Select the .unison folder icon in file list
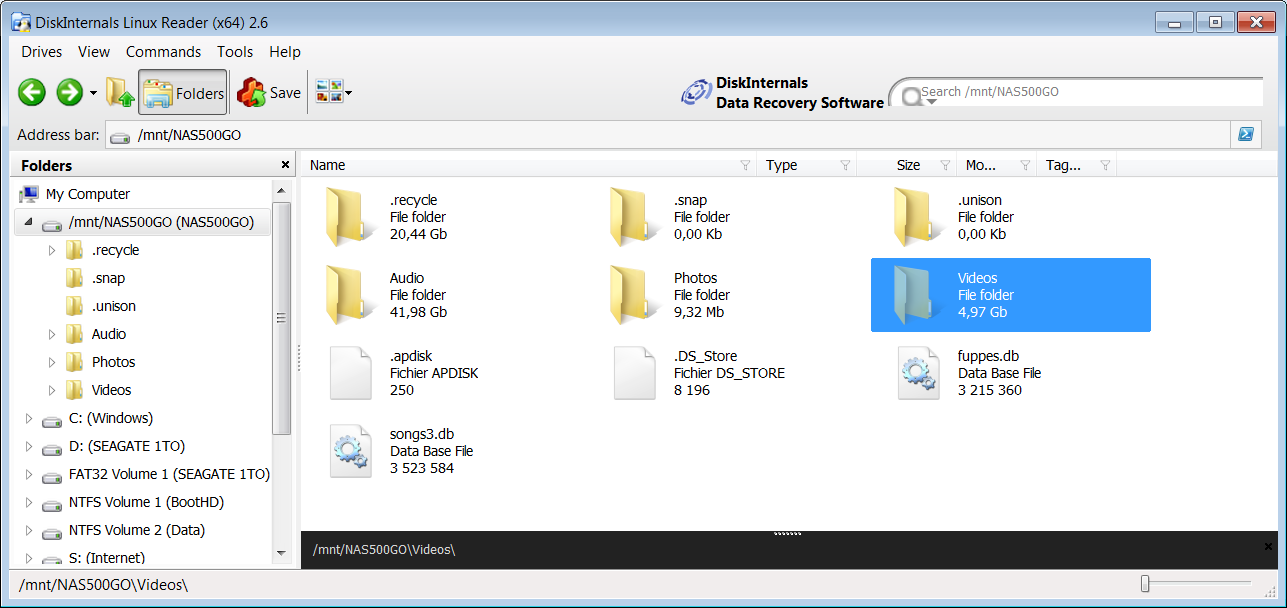The image size is (1287, 608). point(918,217)
